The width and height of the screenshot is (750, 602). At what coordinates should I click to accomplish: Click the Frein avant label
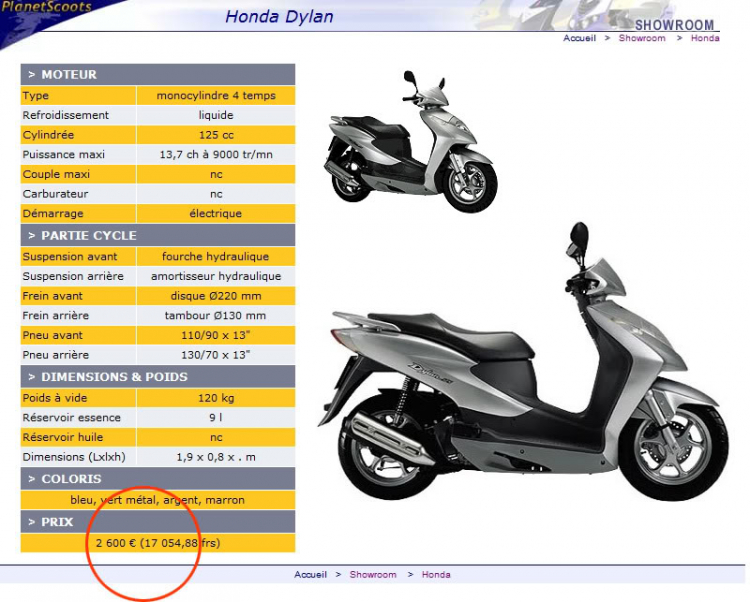53,296
